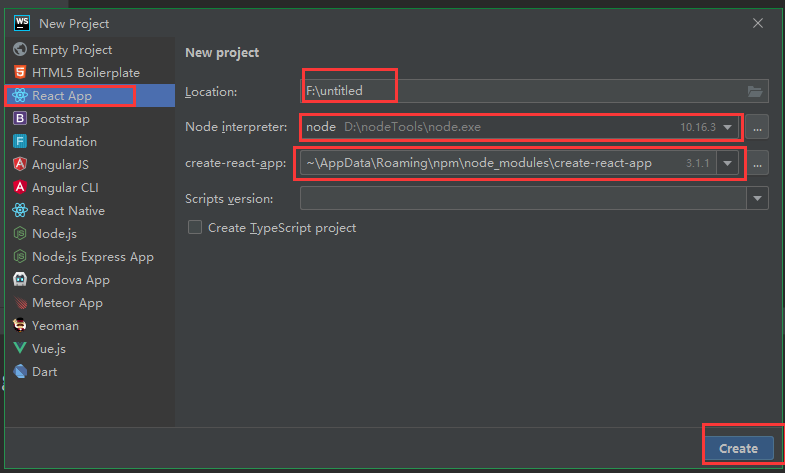
Task: Click browse button beside Node interpreter
Action: pyautogui.click(x=757, y=127)
